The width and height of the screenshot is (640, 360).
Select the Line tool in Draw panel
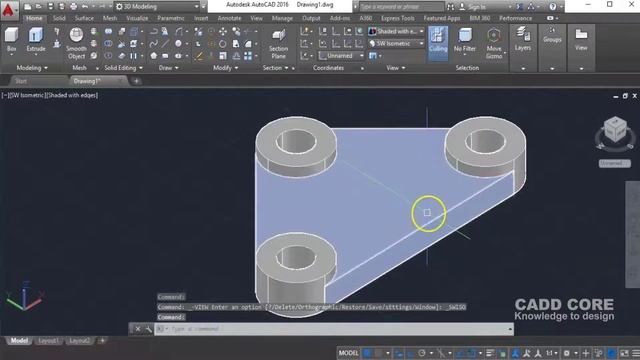(166, 43)
